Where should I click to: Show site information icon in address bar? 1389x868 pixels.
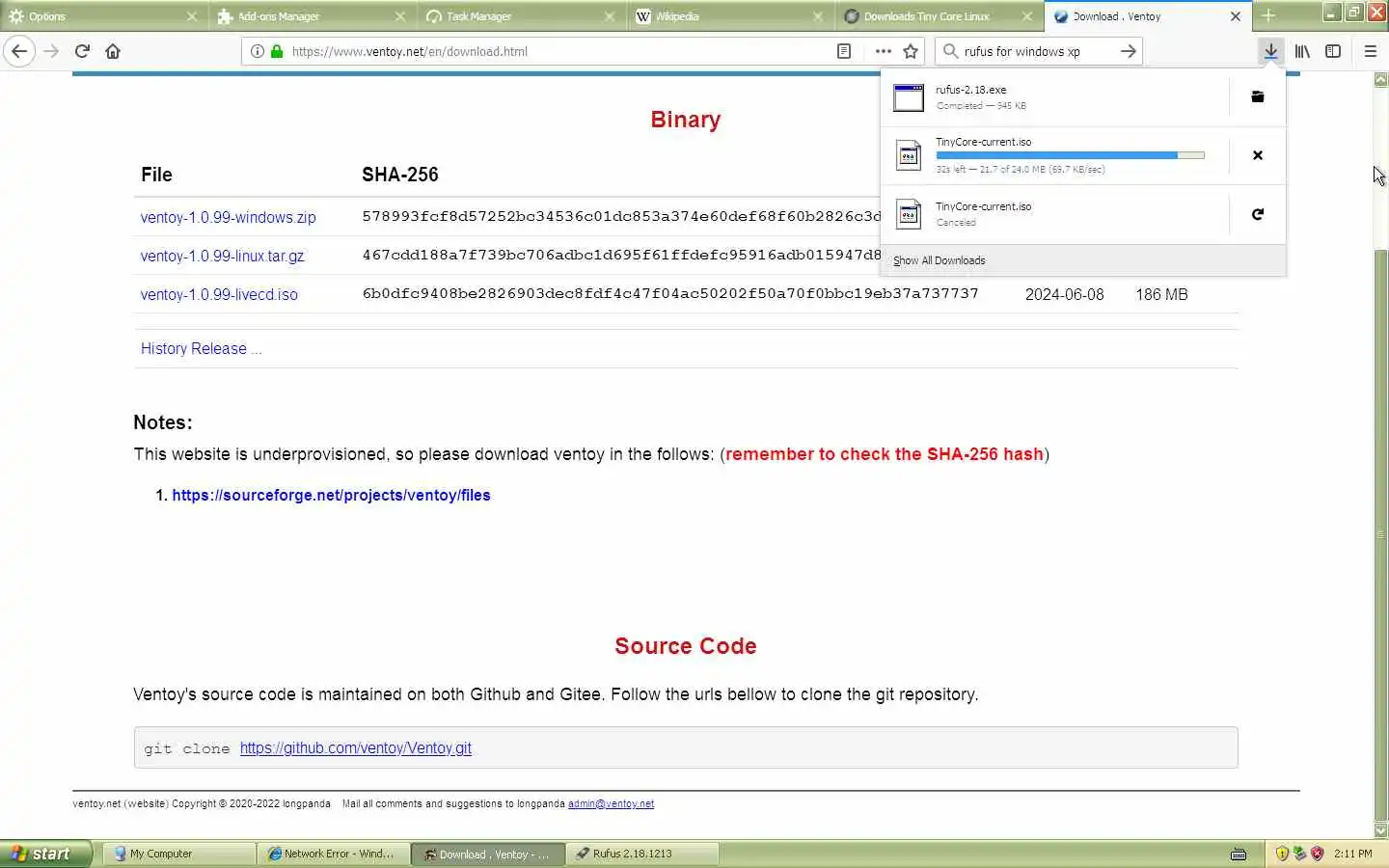[257, 51]
